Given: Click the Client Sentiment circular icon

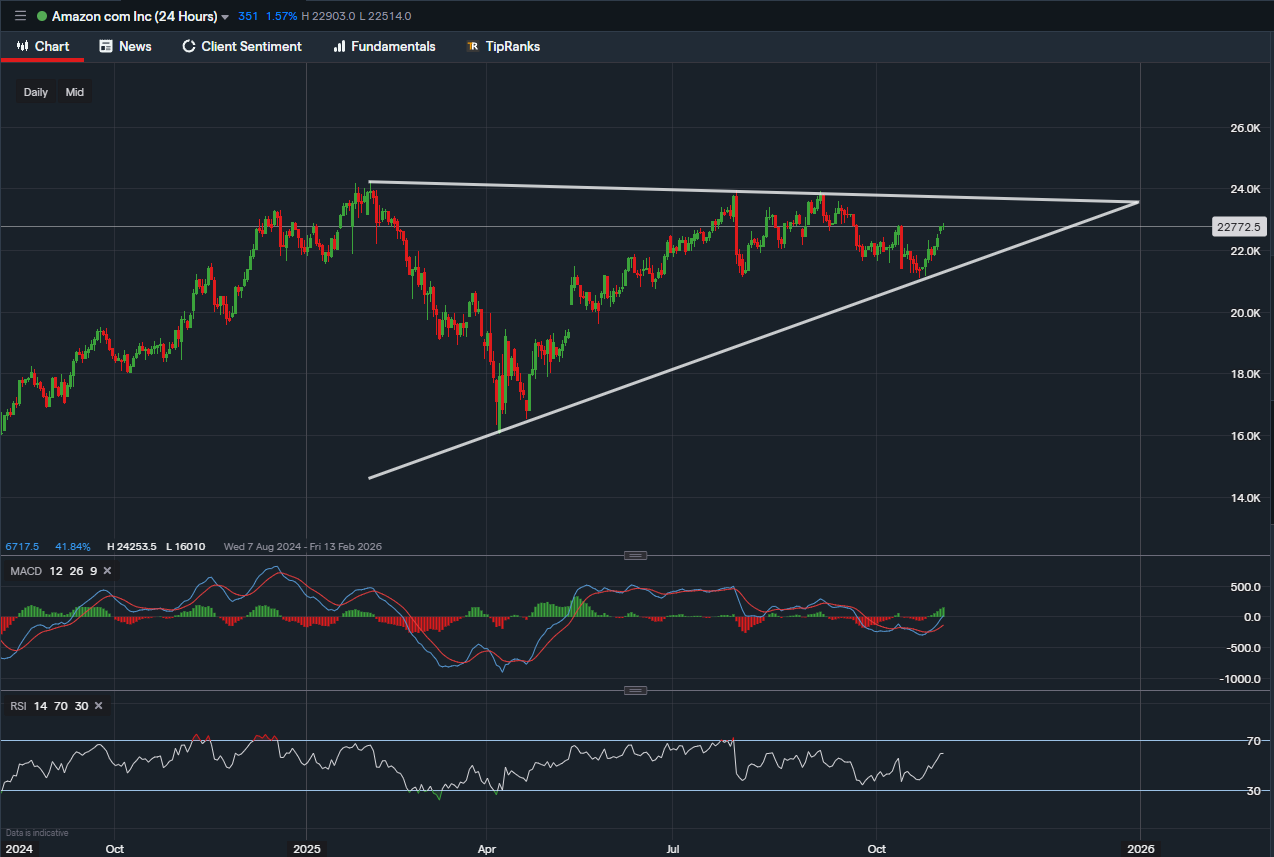Looking at the screenshot, I should click(188, 46).
